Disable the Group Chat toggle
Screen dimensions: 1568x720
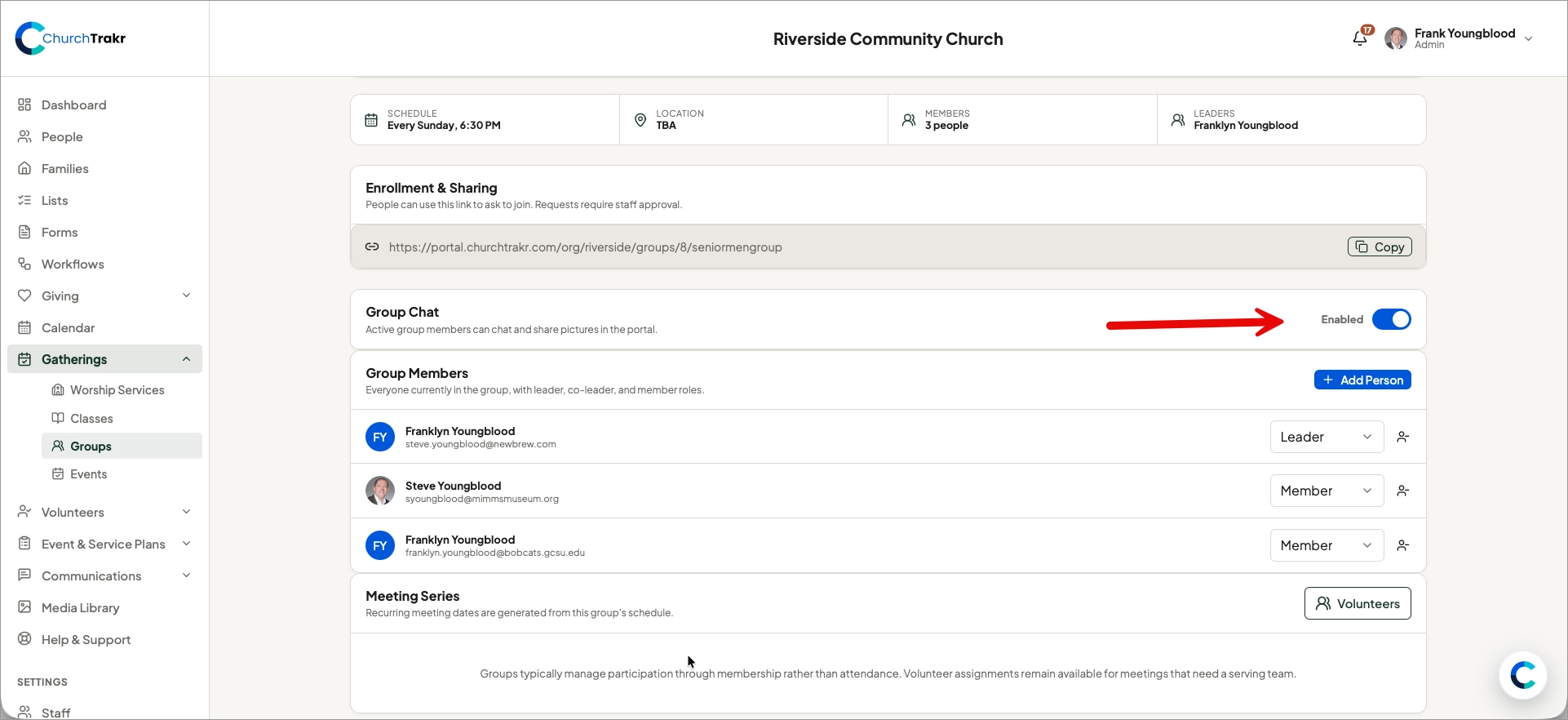[x=1392, y=319]
